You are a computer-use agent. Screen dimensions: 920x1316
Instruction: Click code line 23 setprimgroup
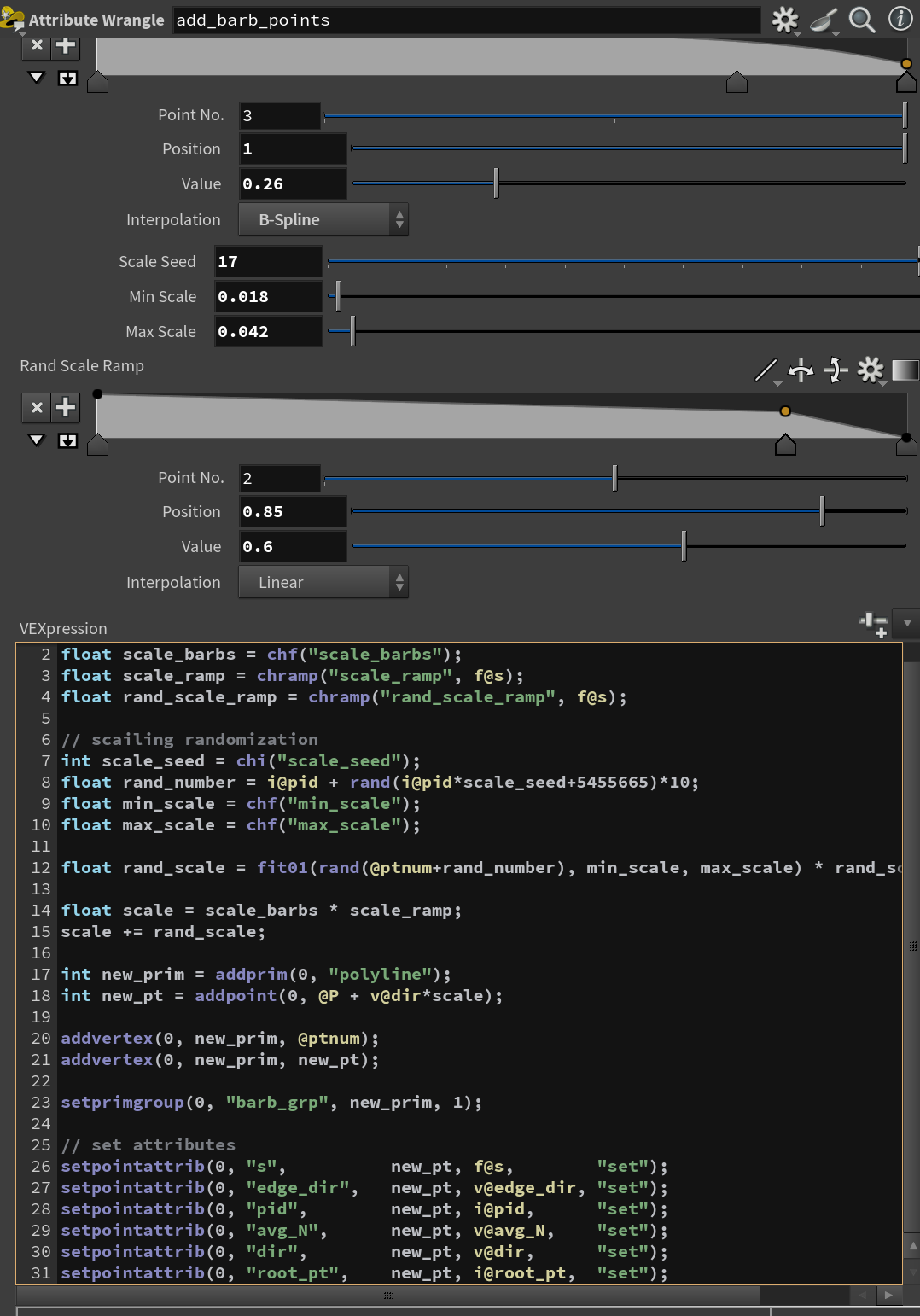tap(271, 1102)
